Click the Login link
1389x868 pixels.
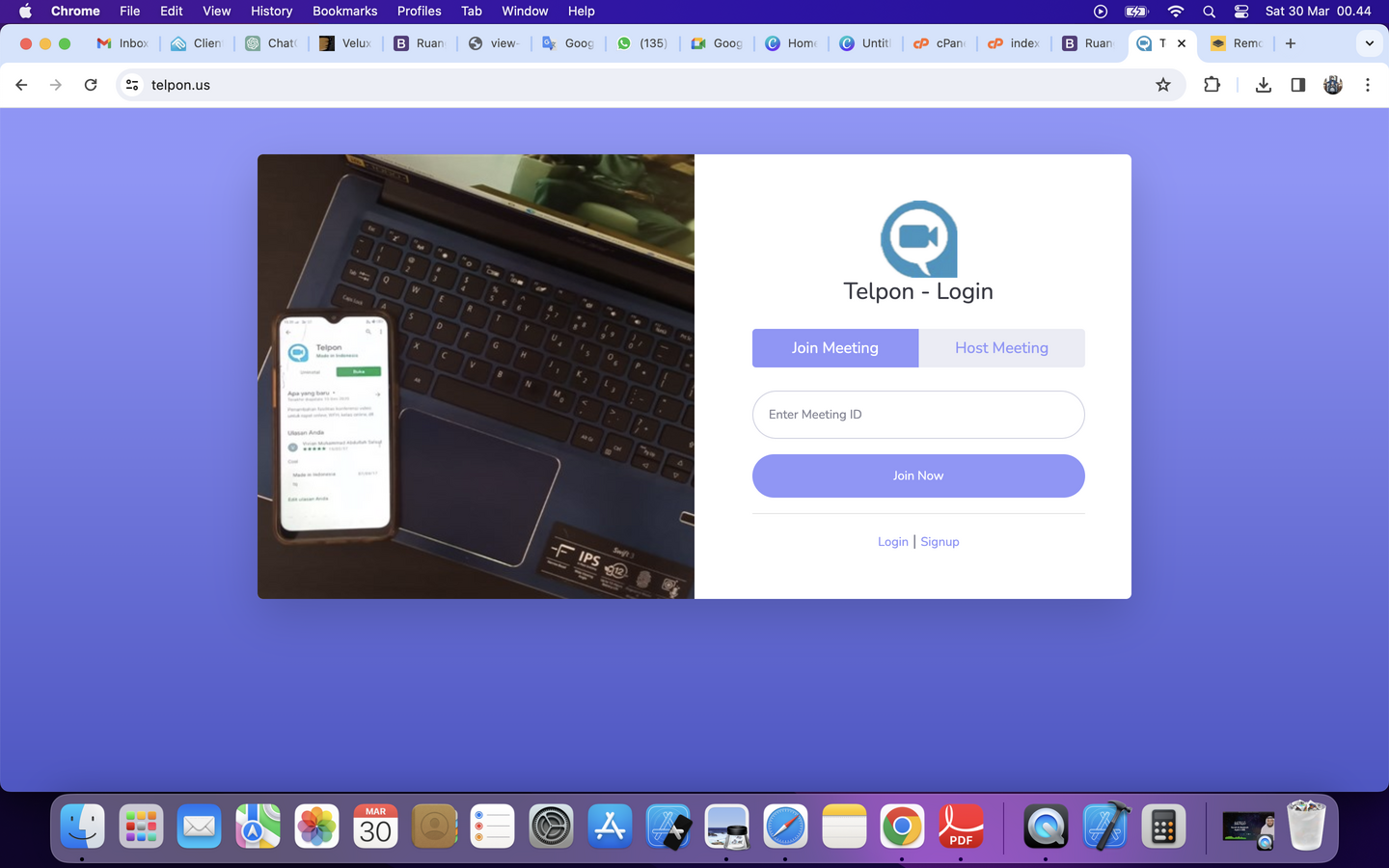pos(892,542)
